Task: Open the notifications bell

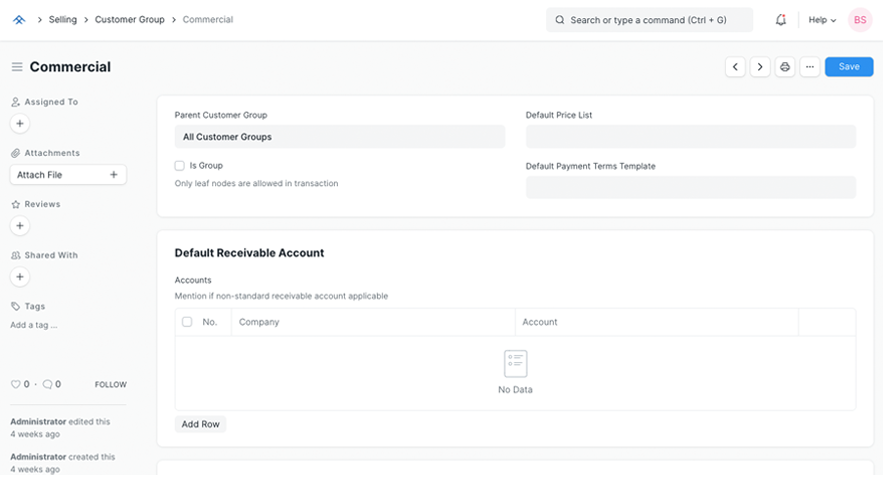Action: (x=781, y=20)
